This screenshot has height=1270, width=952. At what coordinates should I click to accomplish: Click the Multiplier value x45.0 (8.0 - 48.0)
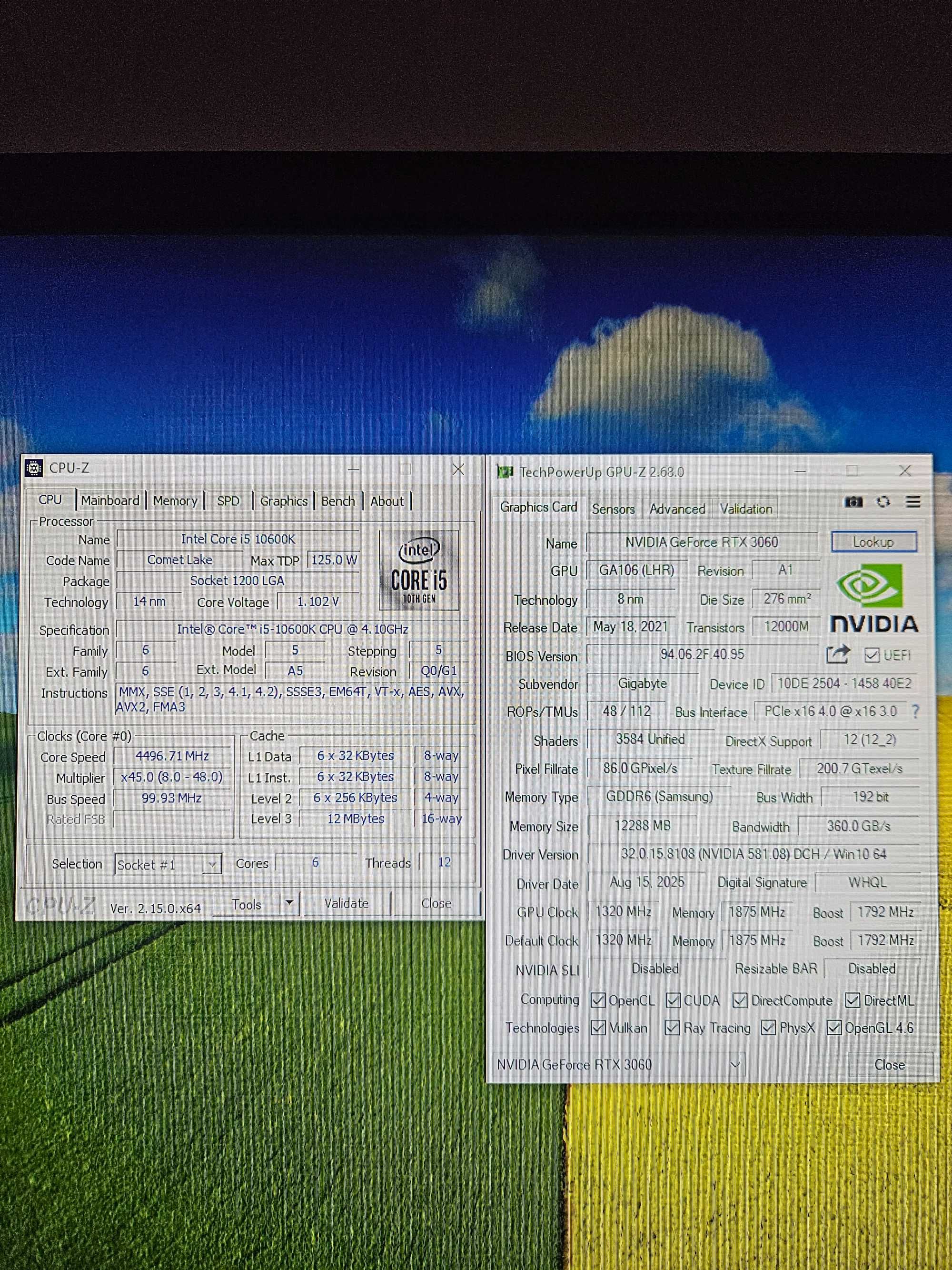coord(171,777)
